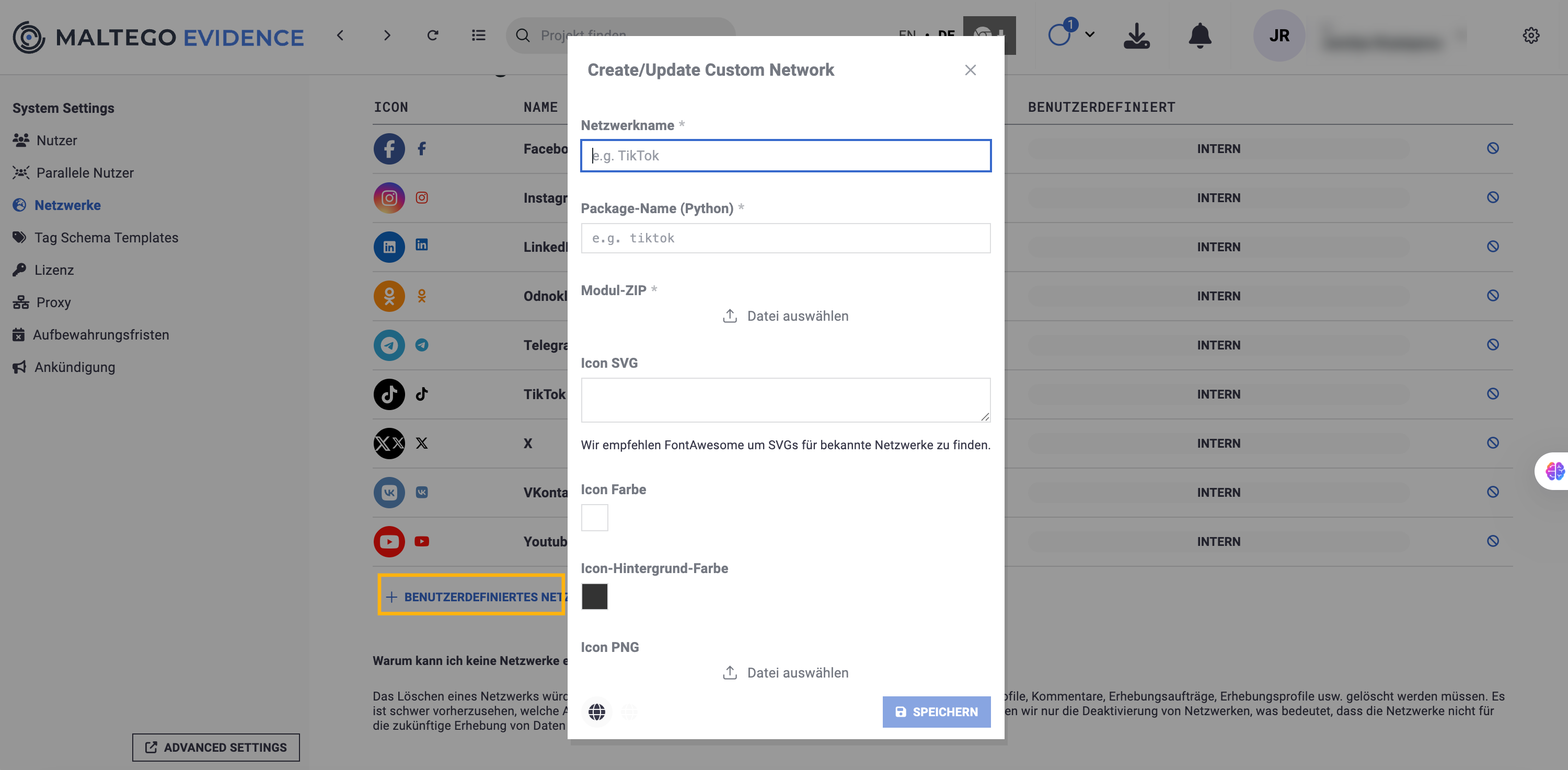Click the browser reload icon
The width and height of the screenshot is (1568, 770).
[x=433, y=36]
